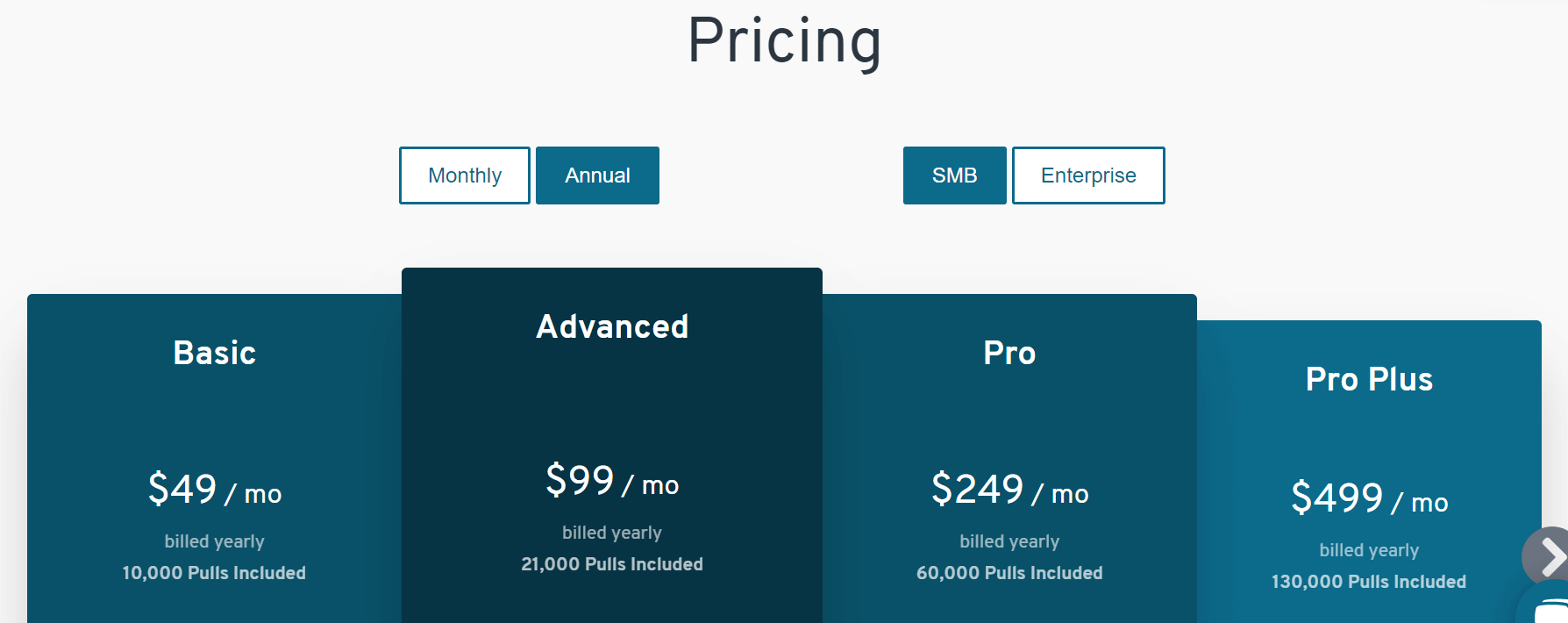Image resolution: width=1568 pixels, height=623 pixels.
Task: Select the Basic plan card title
Action: [215, 353]
